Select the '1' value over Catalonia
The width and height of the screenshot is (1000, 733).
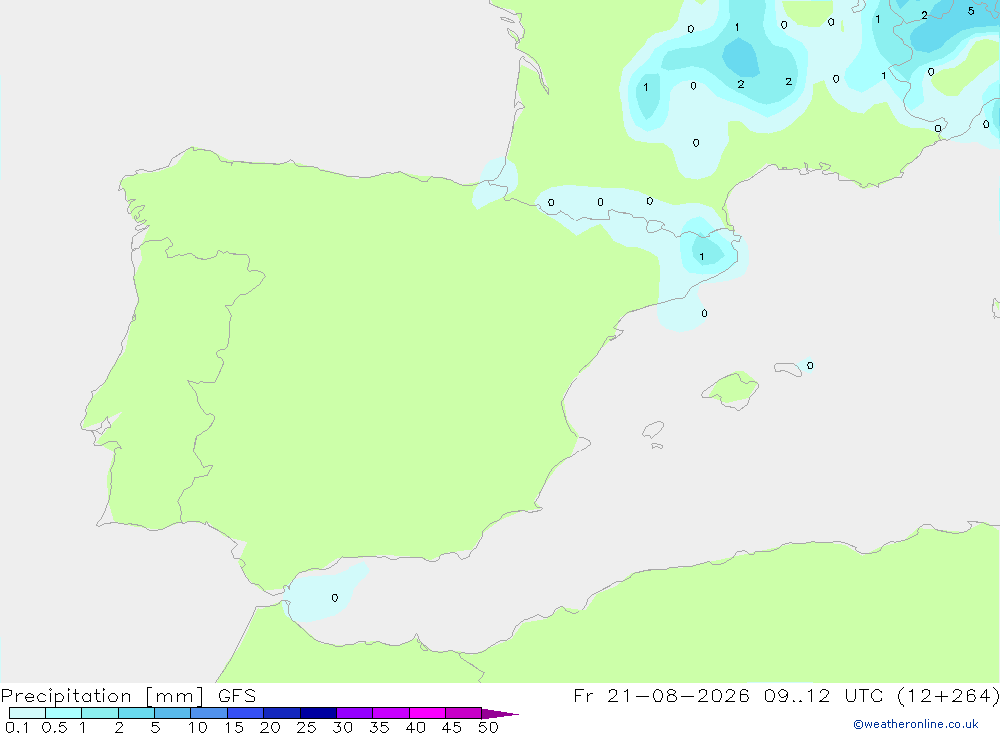pos(702,256)
